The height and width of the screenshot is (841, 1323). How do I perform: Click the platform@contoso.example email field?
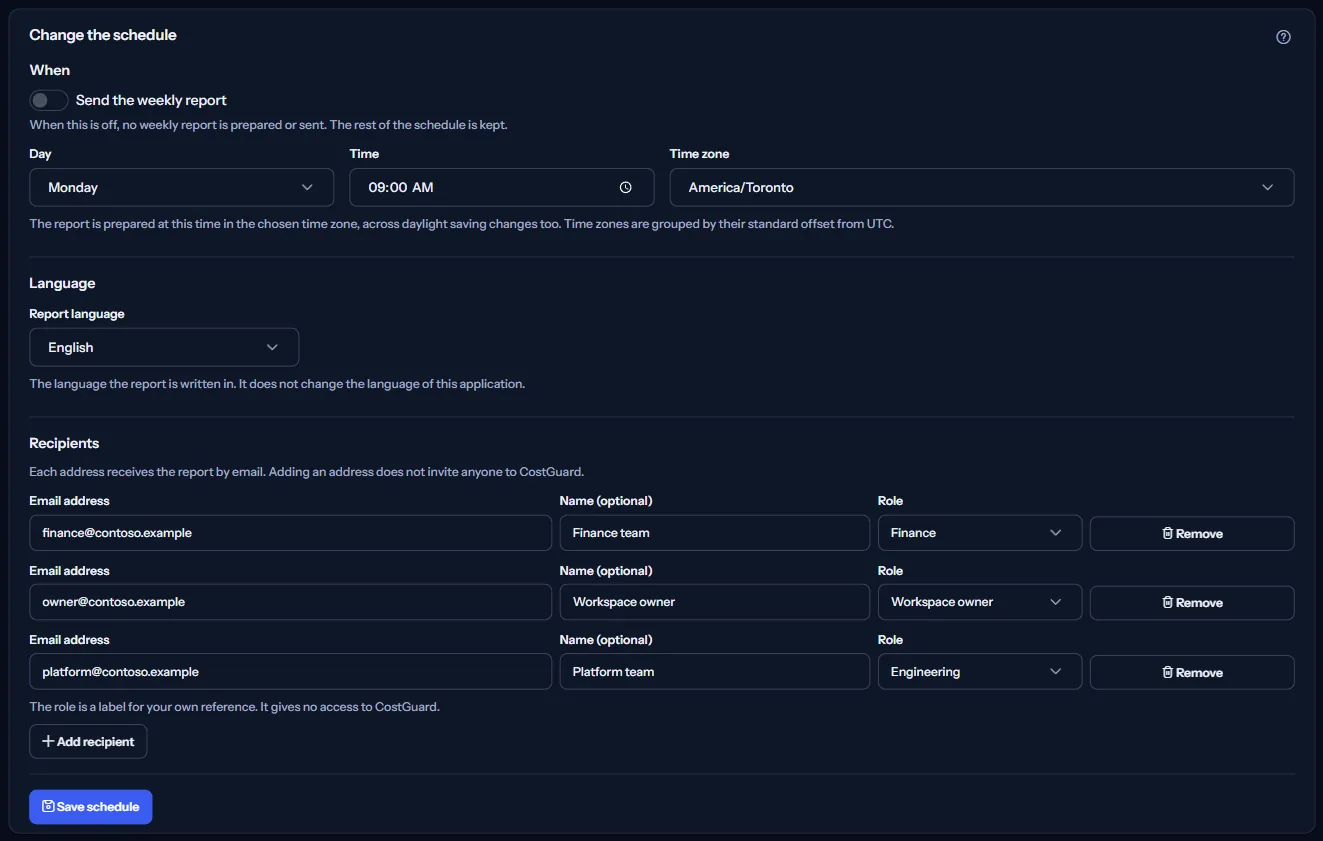point(291,672)
